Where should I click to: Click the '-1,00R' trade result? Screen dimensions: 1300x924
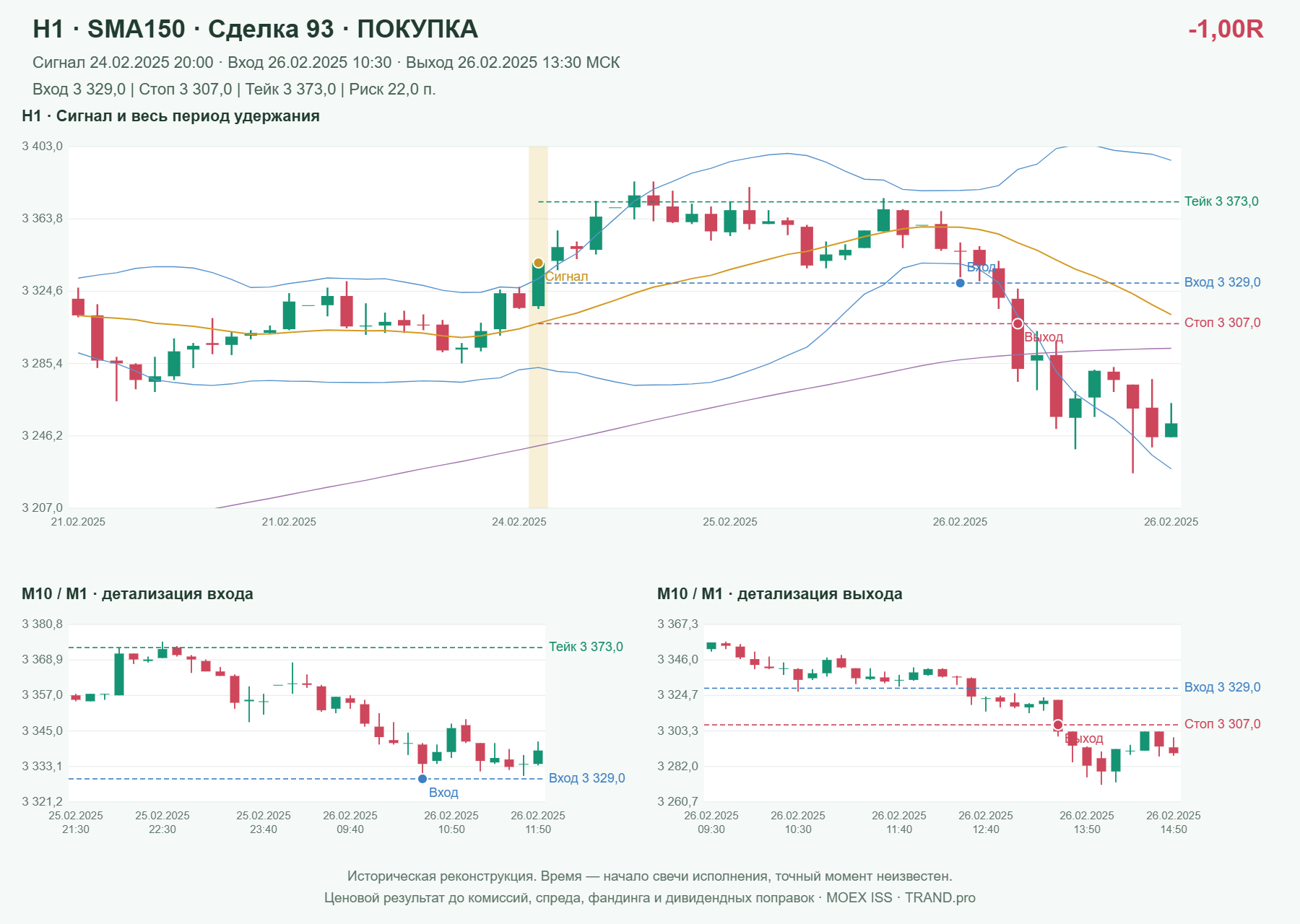[x=1226, y=29]
